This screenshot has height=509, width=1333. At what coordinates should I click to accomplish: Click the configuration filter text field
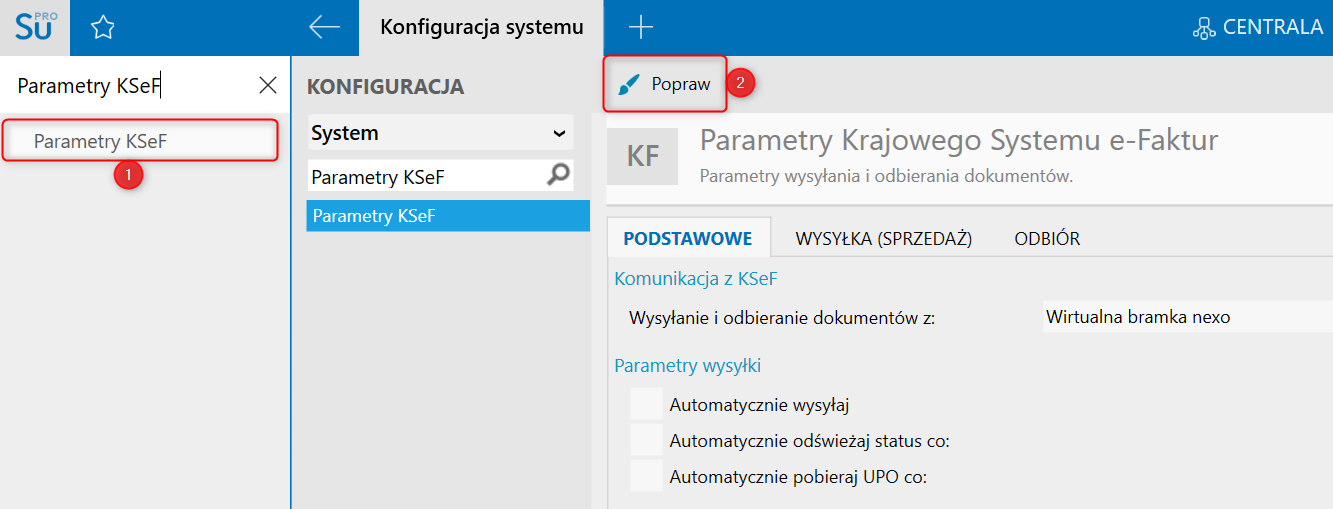click(425, 177)
